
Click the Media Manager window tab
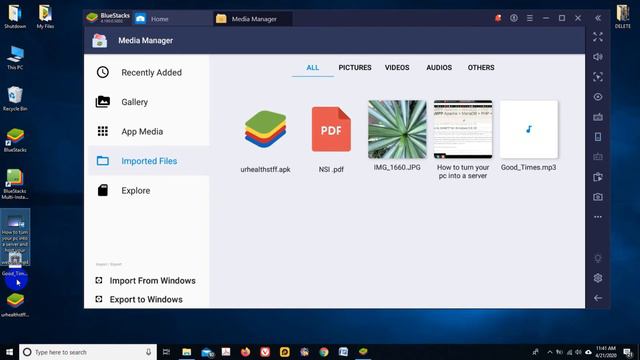[252, 19]
